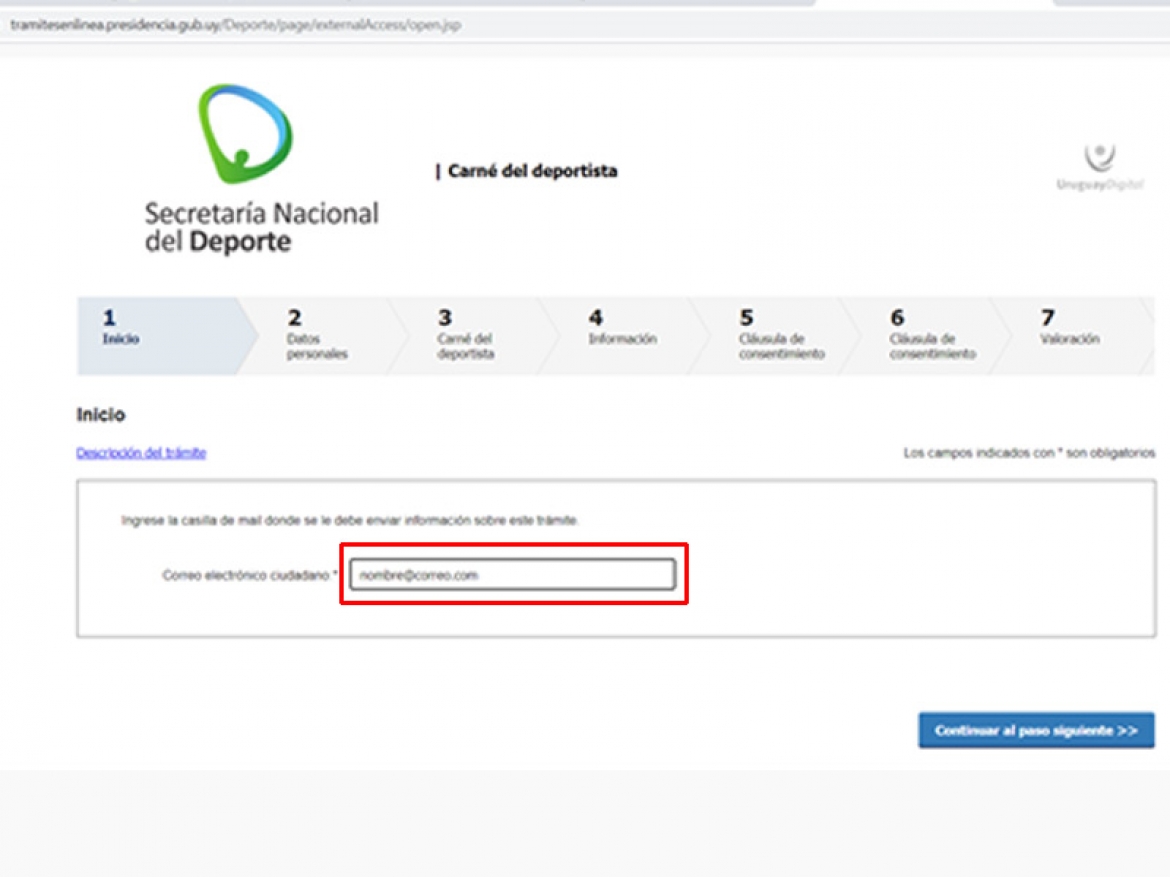The height and width of the screenshot is (877, 1170).
Task: Click the 'Ingrese la casilla de mail' instruction
Action: [350, 520]
